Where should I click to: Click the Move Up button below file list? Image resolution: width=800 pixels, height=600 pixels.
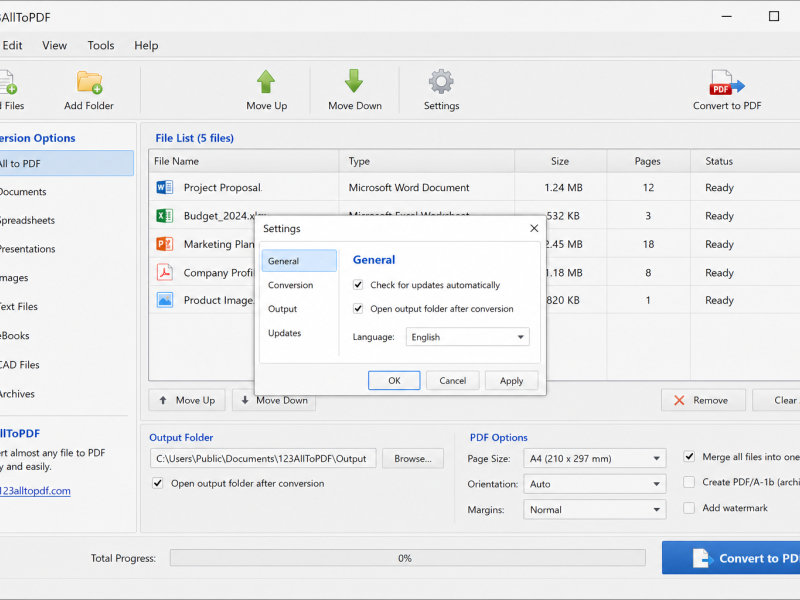pyautogui.click(x=187, y=401)
